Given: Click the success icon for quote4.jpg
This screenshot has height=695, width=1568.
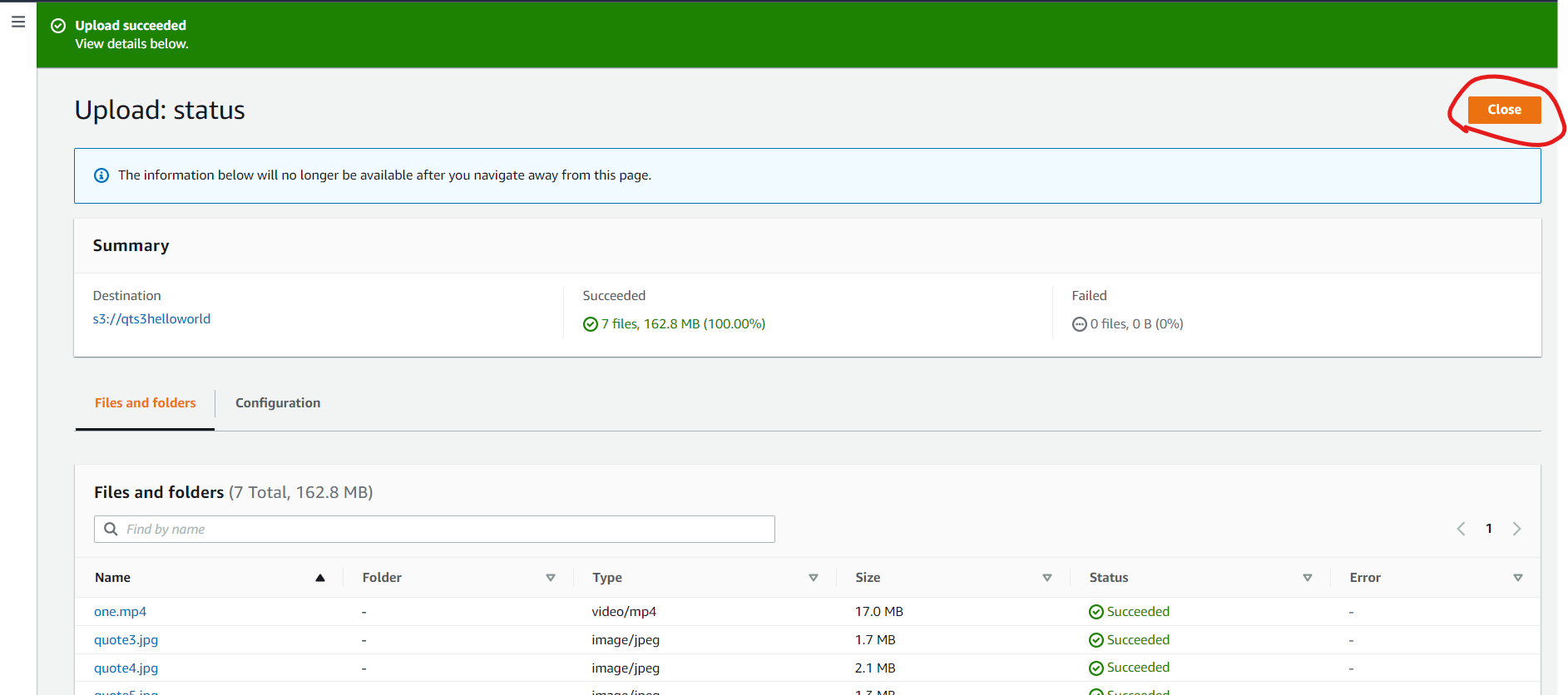Looking at the screenshot, I should click(x=1096, y=668).
